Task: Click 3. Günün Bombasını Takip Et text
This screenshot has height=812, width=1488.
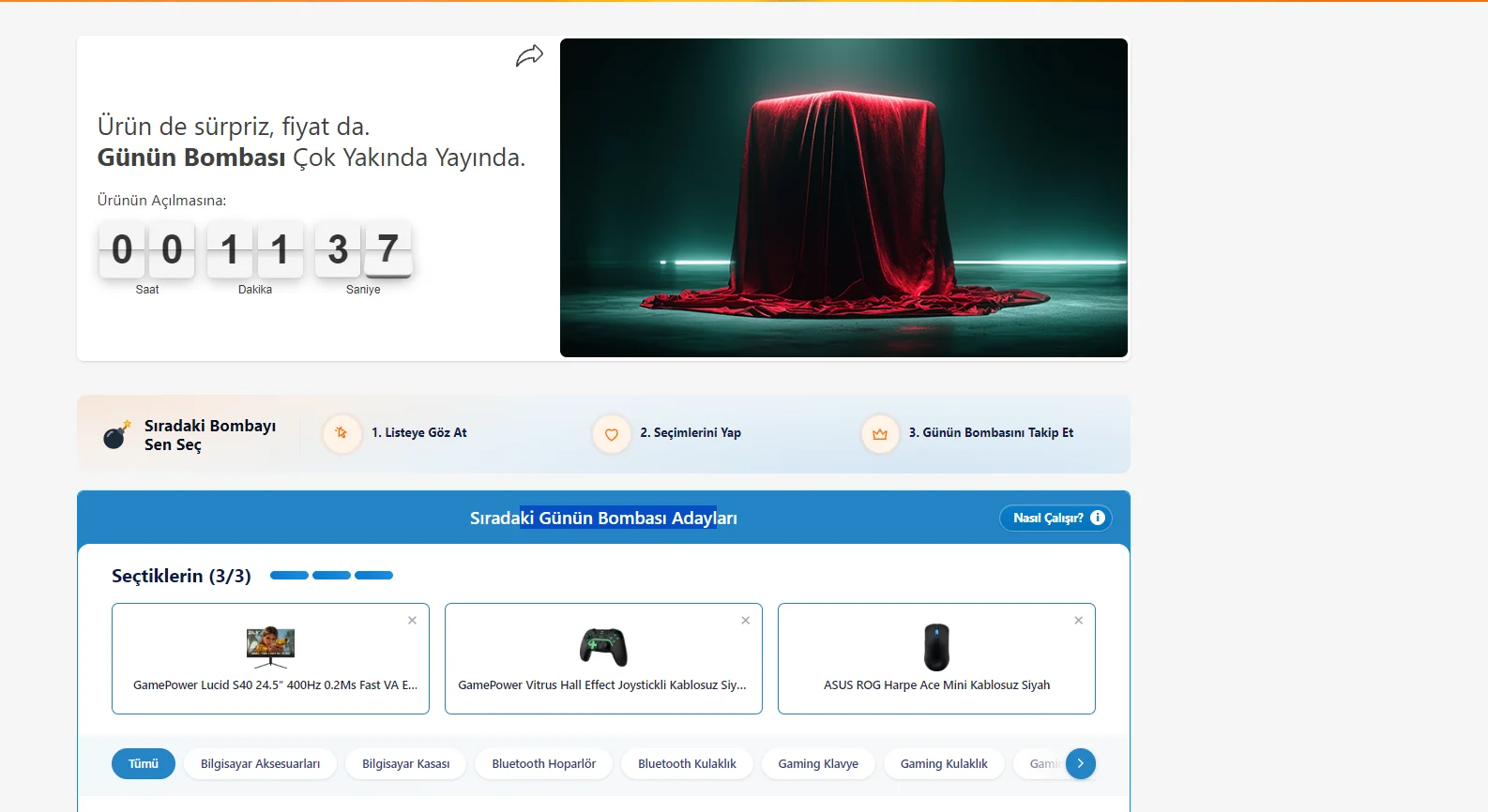Action: (991, 433)
